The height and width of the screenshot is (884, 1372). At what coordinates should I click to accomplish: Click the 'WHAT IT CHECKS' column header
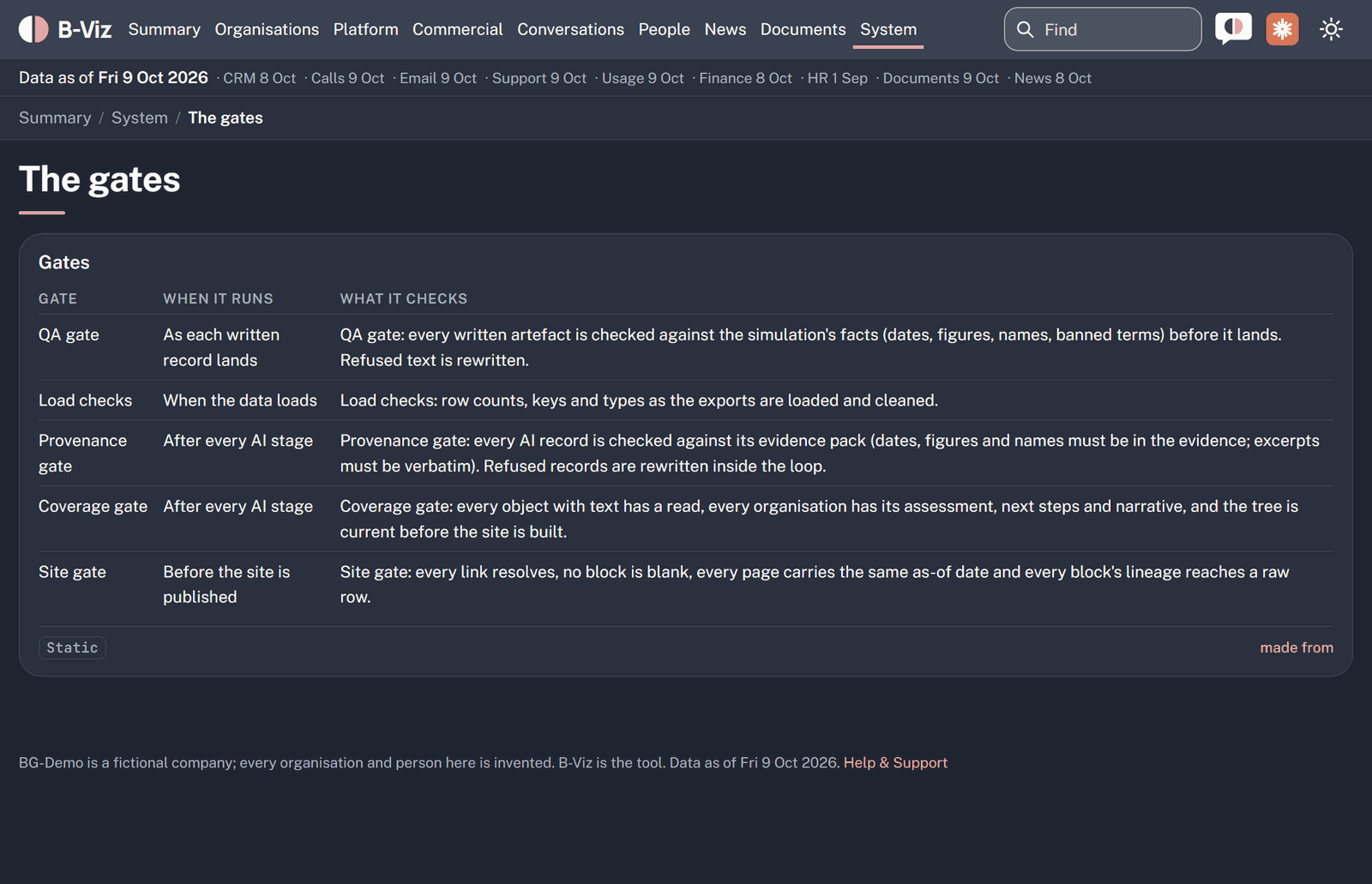404,298
